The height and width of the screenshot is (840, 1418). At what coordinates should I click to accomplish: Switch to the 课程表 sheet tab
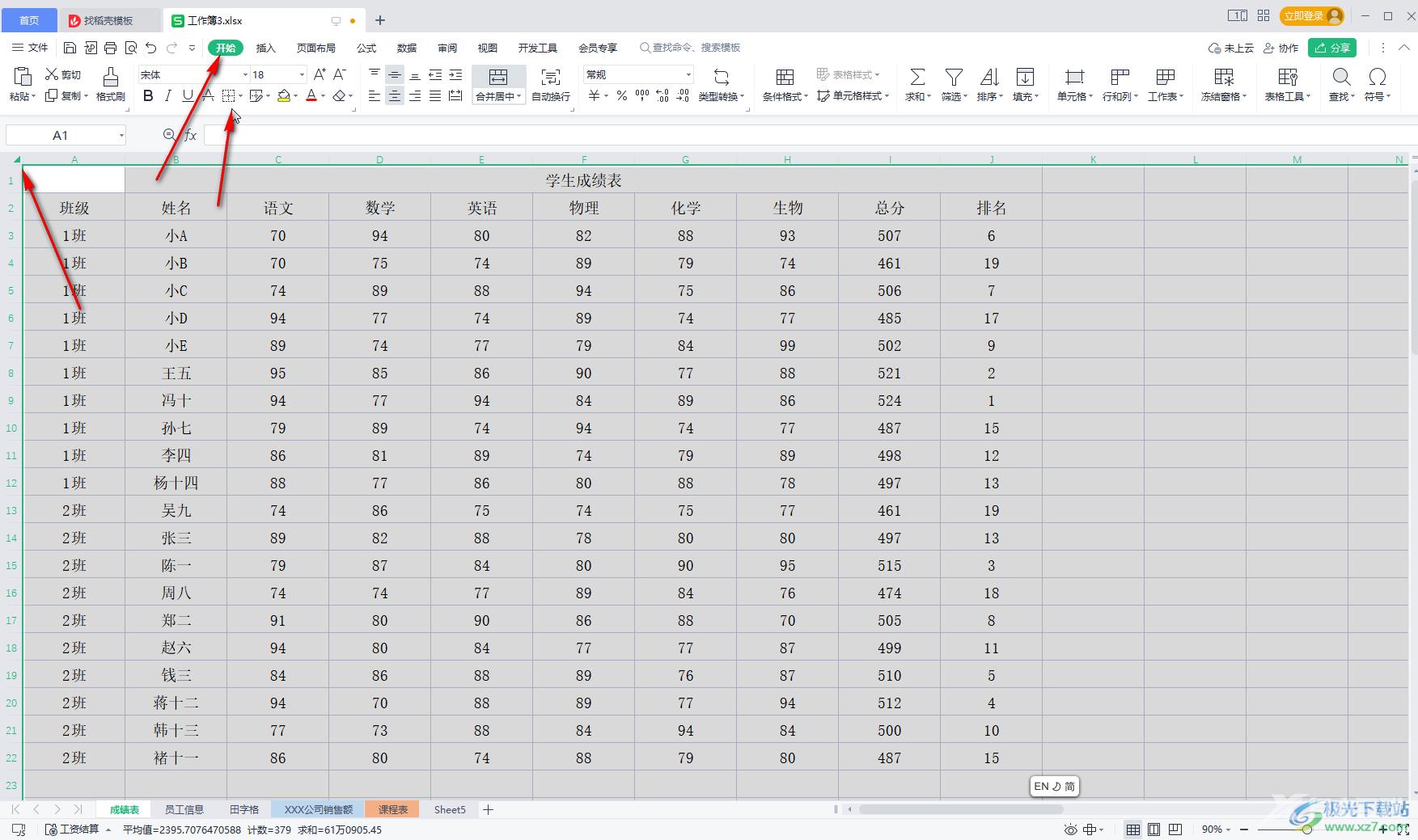[x=392, y=809]
